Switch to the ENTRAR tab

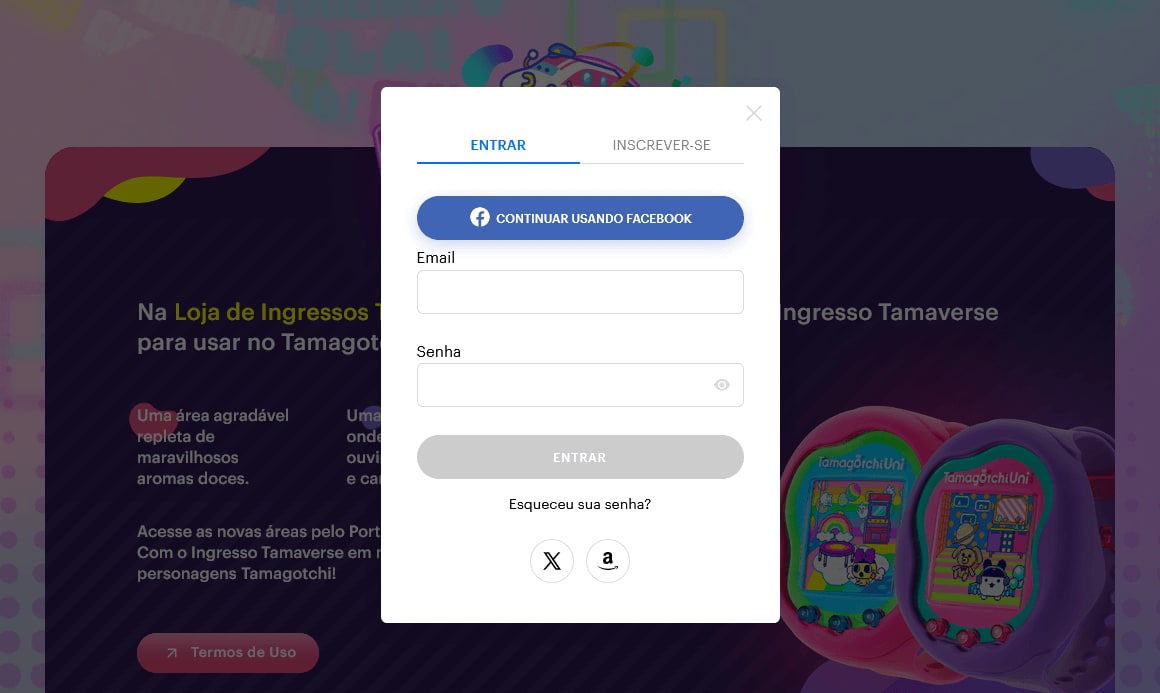tap(498, 145)
